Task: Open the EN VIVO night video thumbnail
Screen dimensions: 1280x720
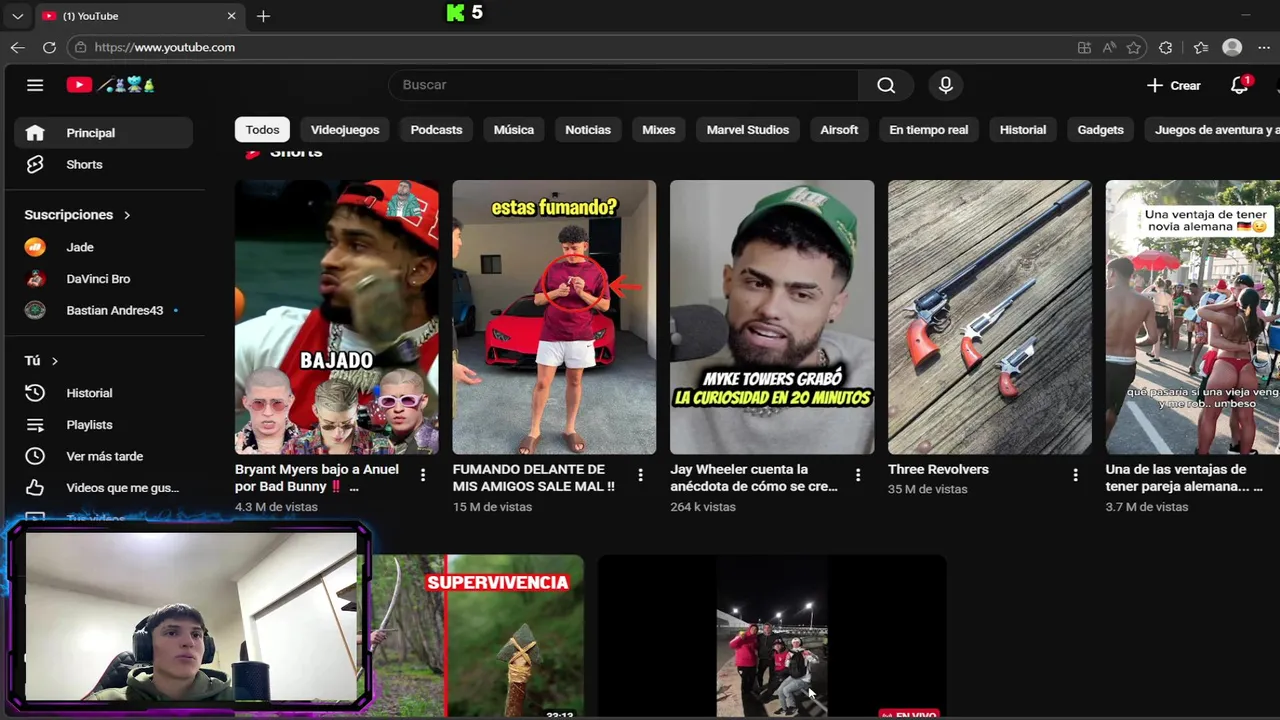Action: (772, 636)
